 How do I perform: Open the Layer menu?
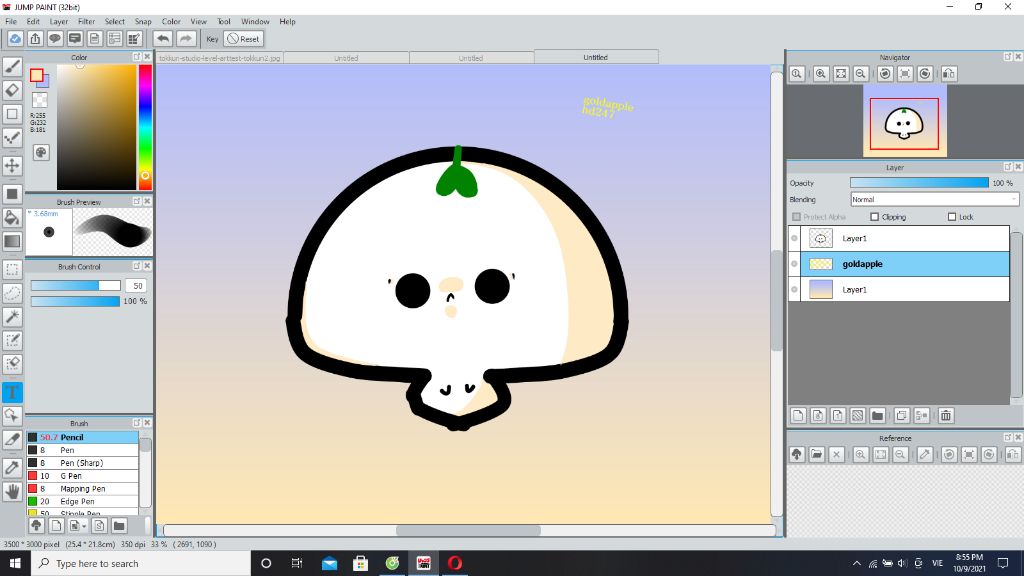tap(59, 22)
